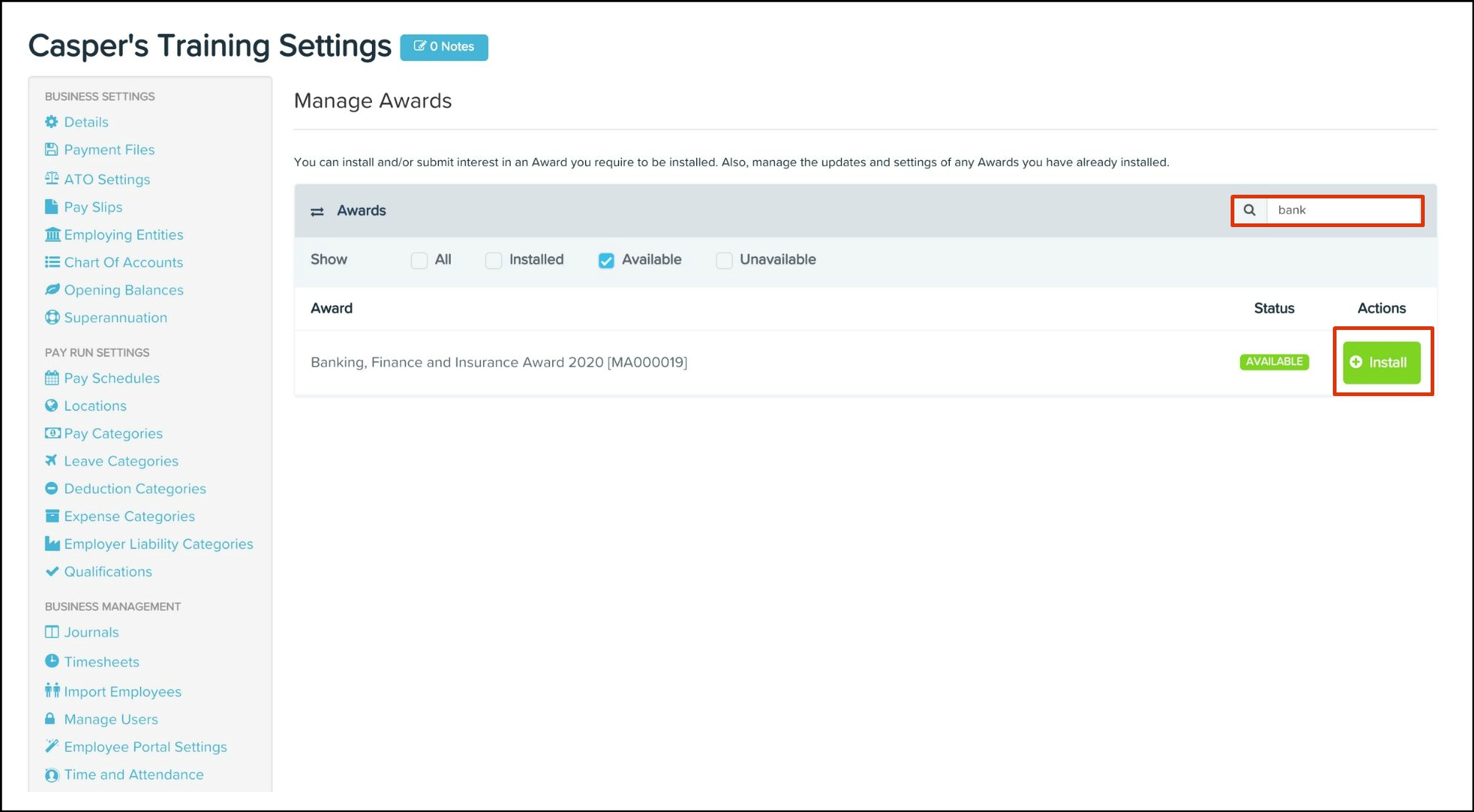Click the magnifier icon in the awards search
The height and width of the screenshot is (812, 1474).
[x=1249, y=210]
